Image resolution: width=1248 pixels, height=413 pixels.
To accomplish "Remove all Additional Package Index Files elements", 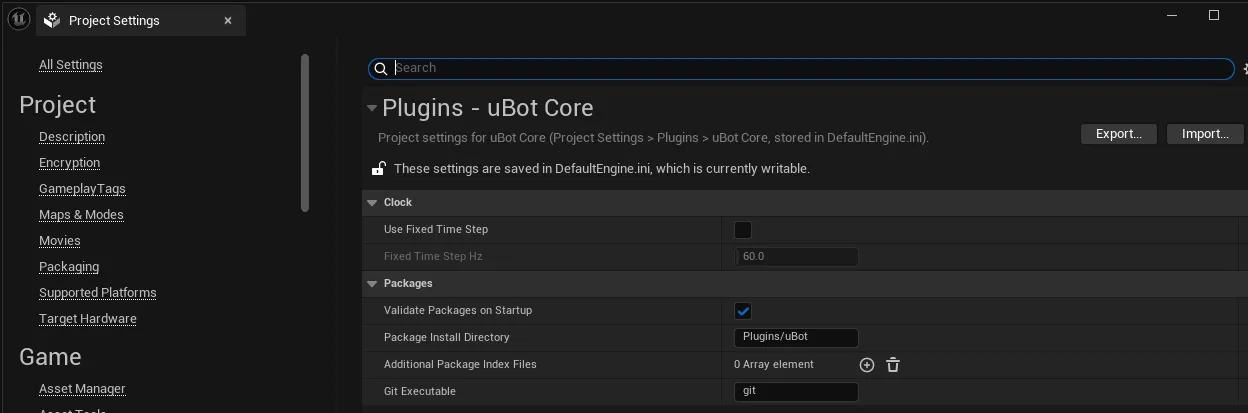I will click(x=893, y=365).
